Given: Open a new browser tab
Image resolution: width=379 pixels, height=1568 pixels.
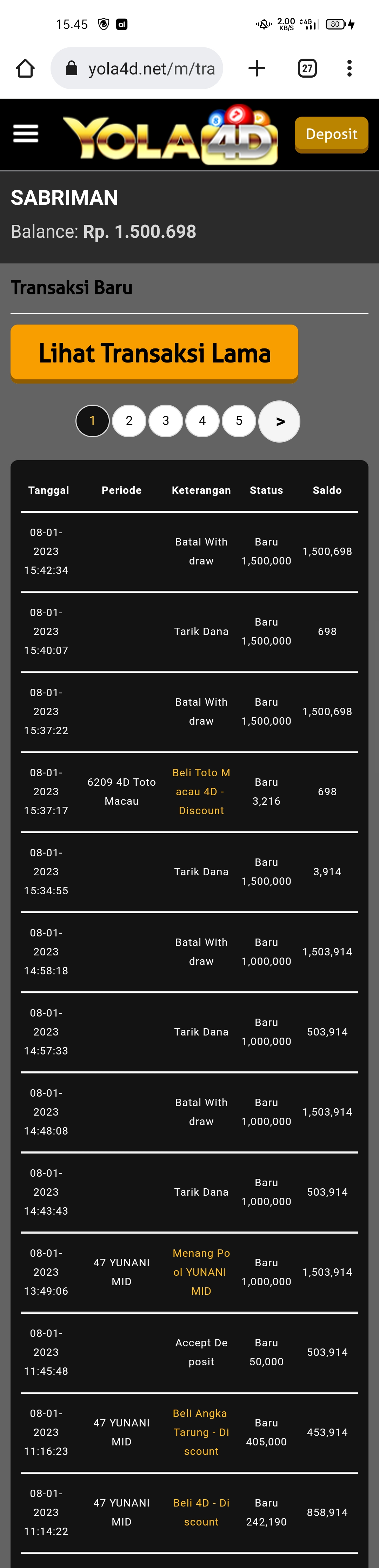Looking at the screenshot, I should tap(257, 68).
